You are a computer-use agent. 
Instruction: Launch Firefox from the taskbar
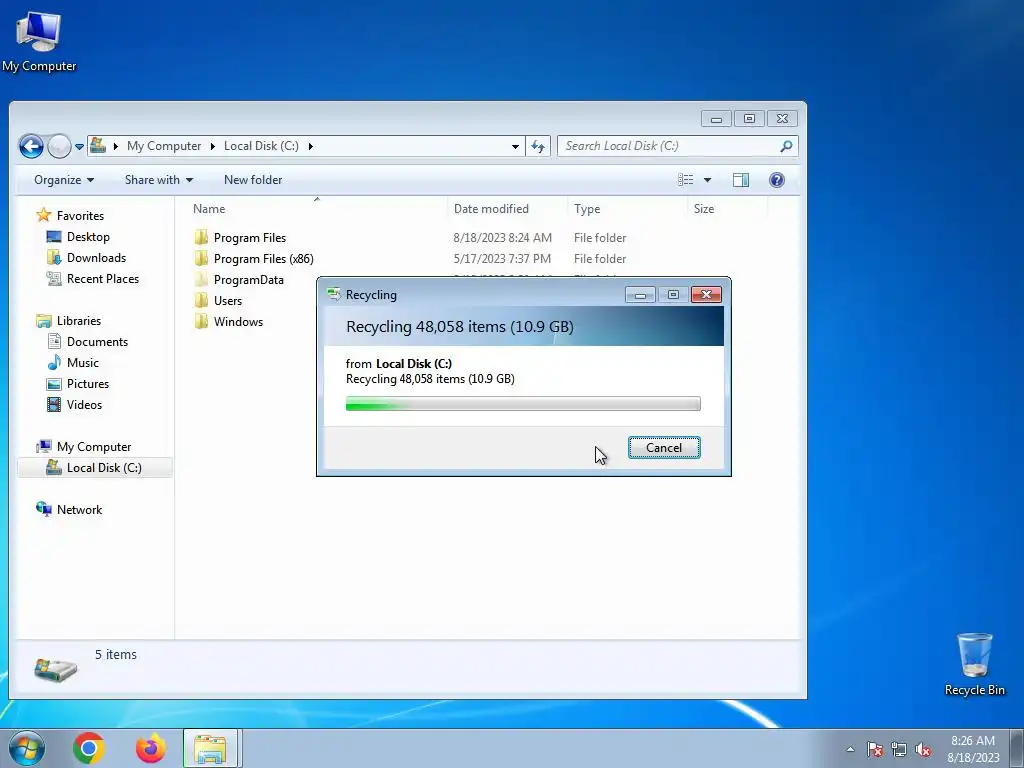click(150, 748)
